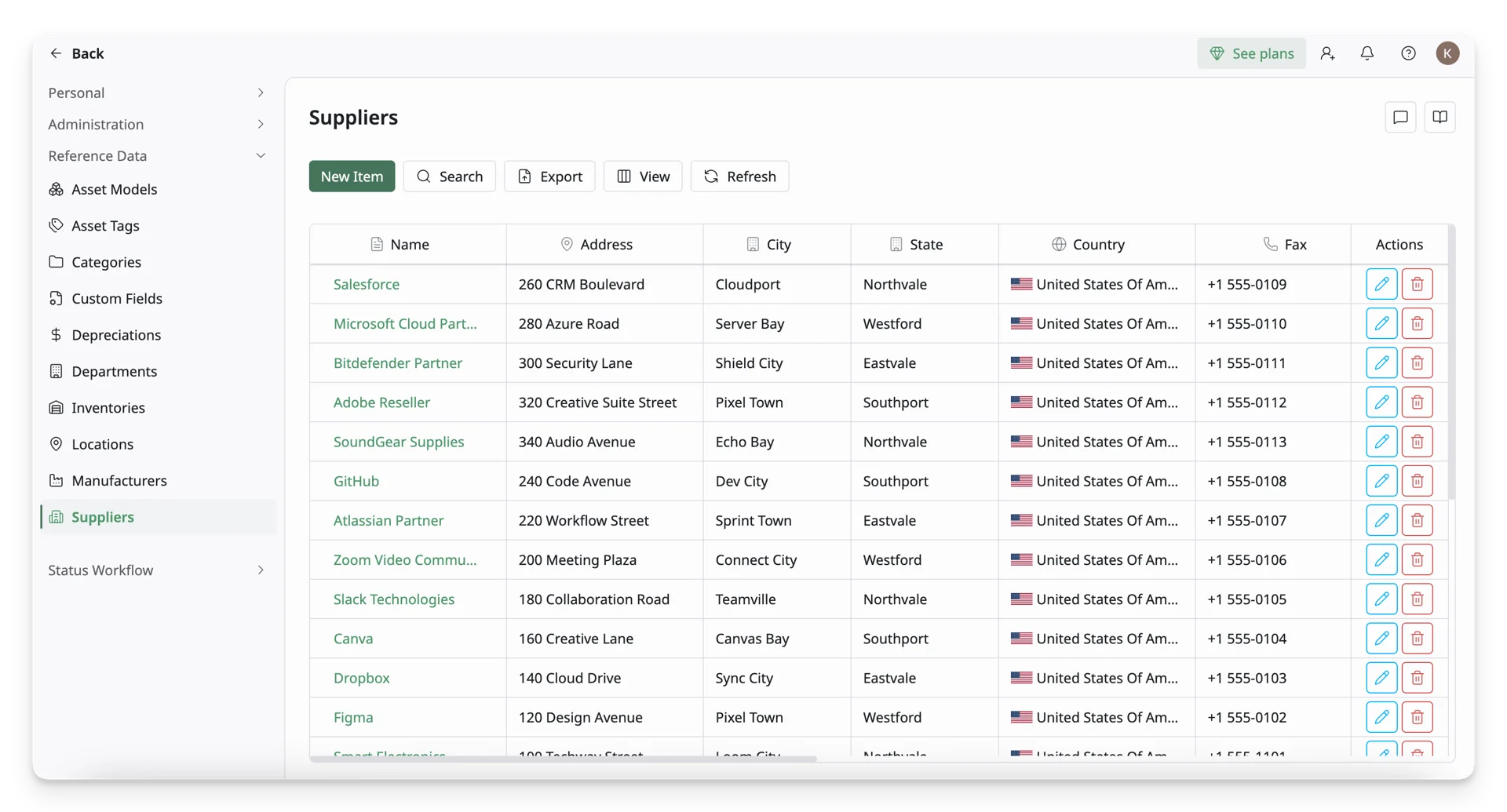Go to Locations

coord(157,444)
